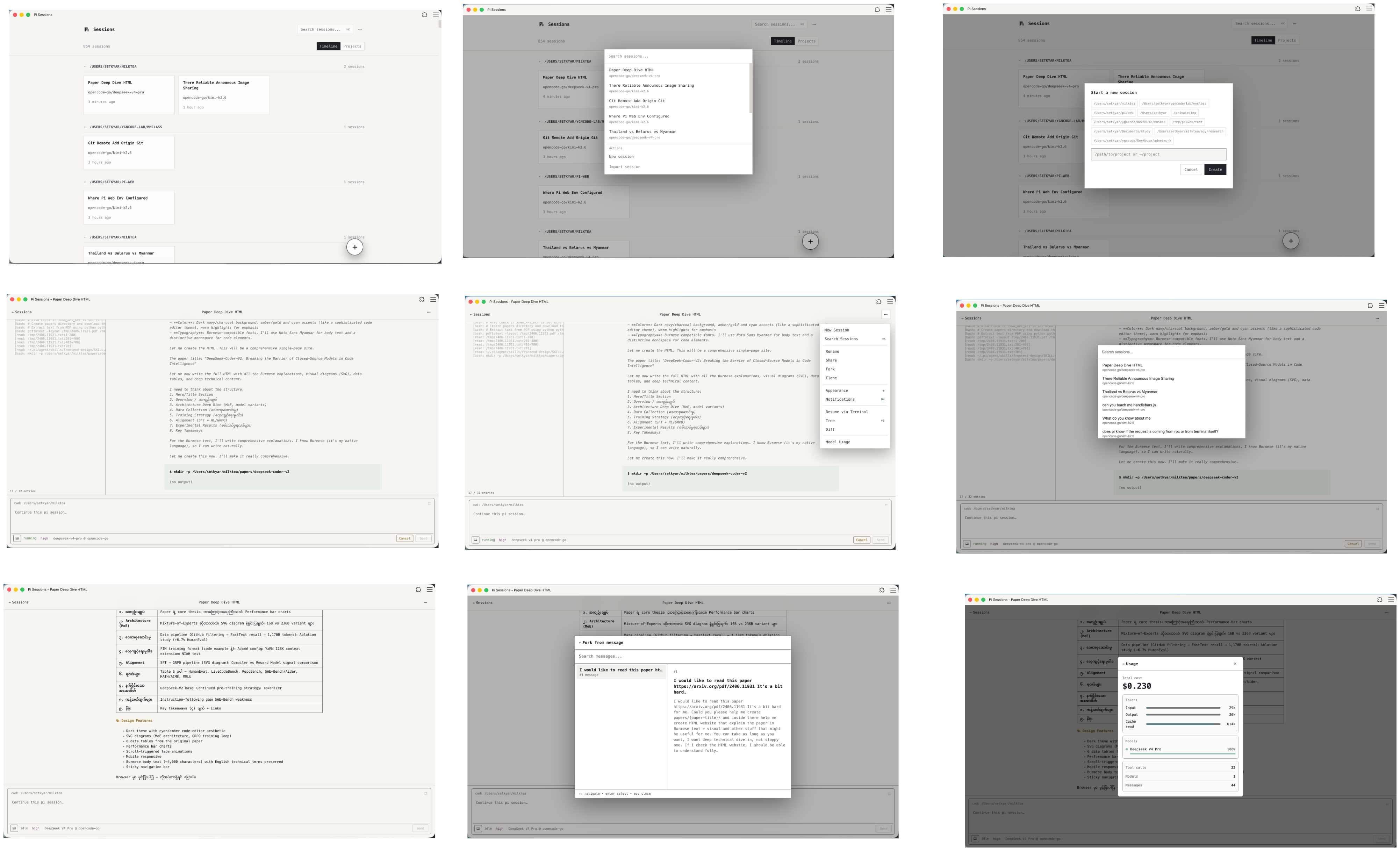Image resolution: width=1400 pixels, height=851 pixels.
Task: Click the back arrow beside Fork from message
Action: point(580,643)
